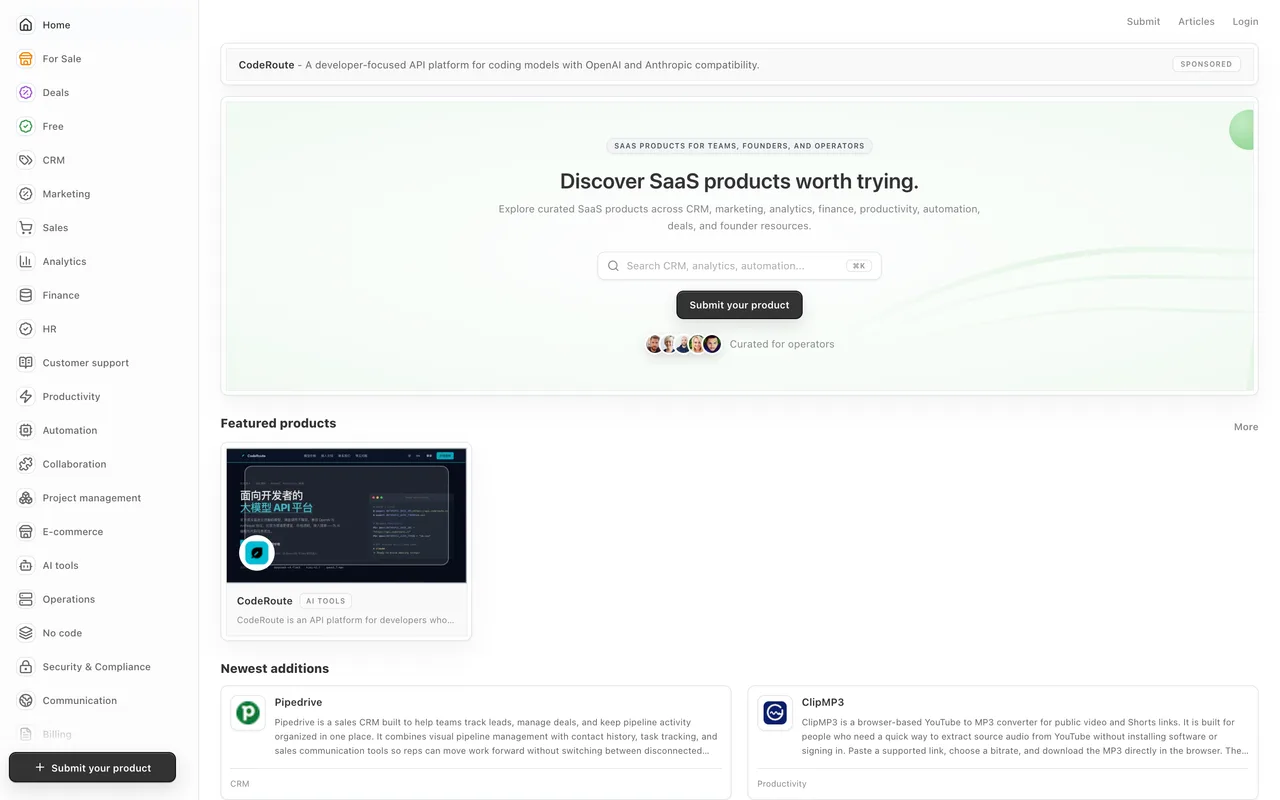The image size is (1280, 800).
Task: Click the AI tools robot icon
Action: click(26, 566)
